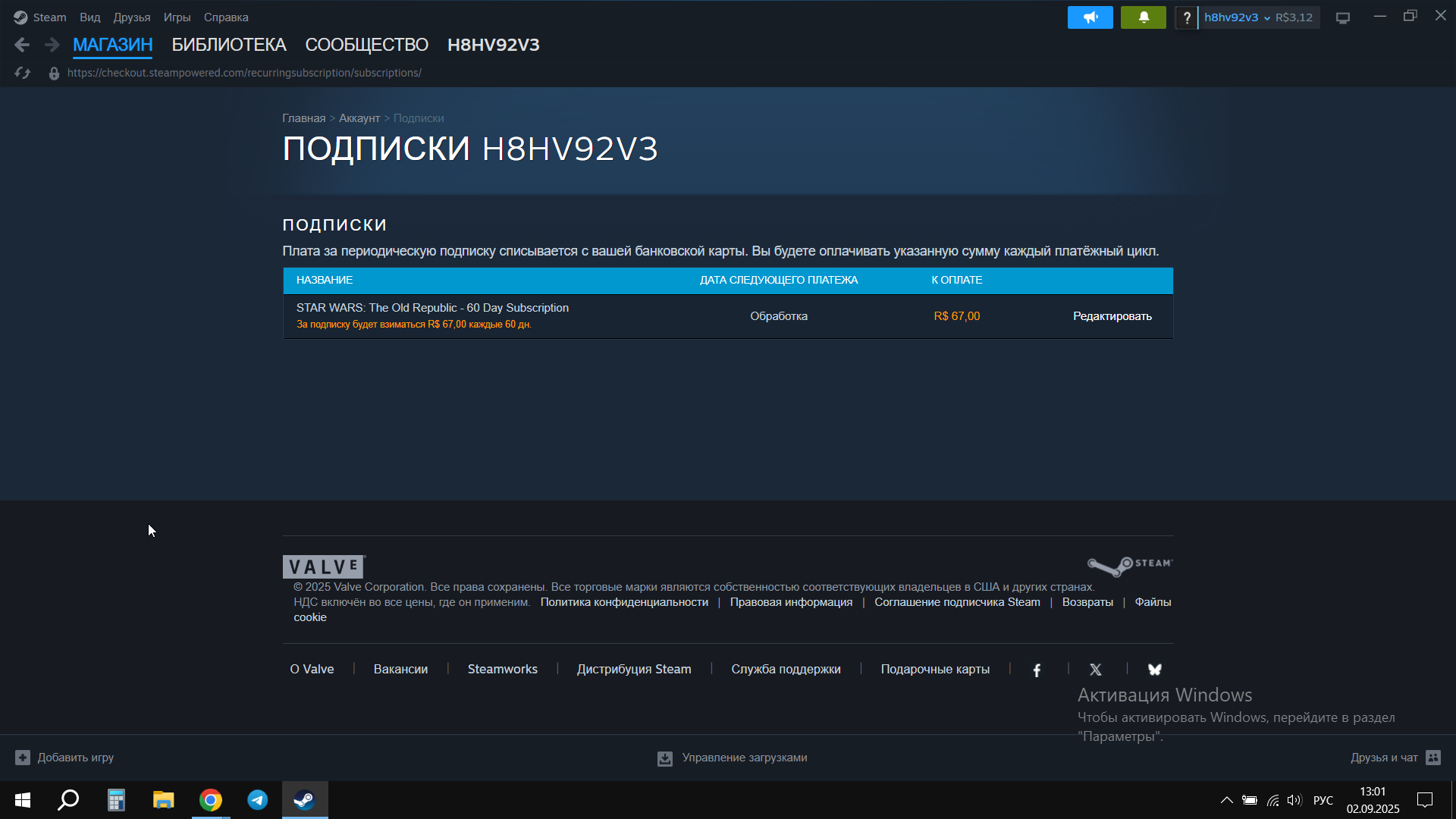Open Windows search from taskbar
1456x819 pixels.
69,800
